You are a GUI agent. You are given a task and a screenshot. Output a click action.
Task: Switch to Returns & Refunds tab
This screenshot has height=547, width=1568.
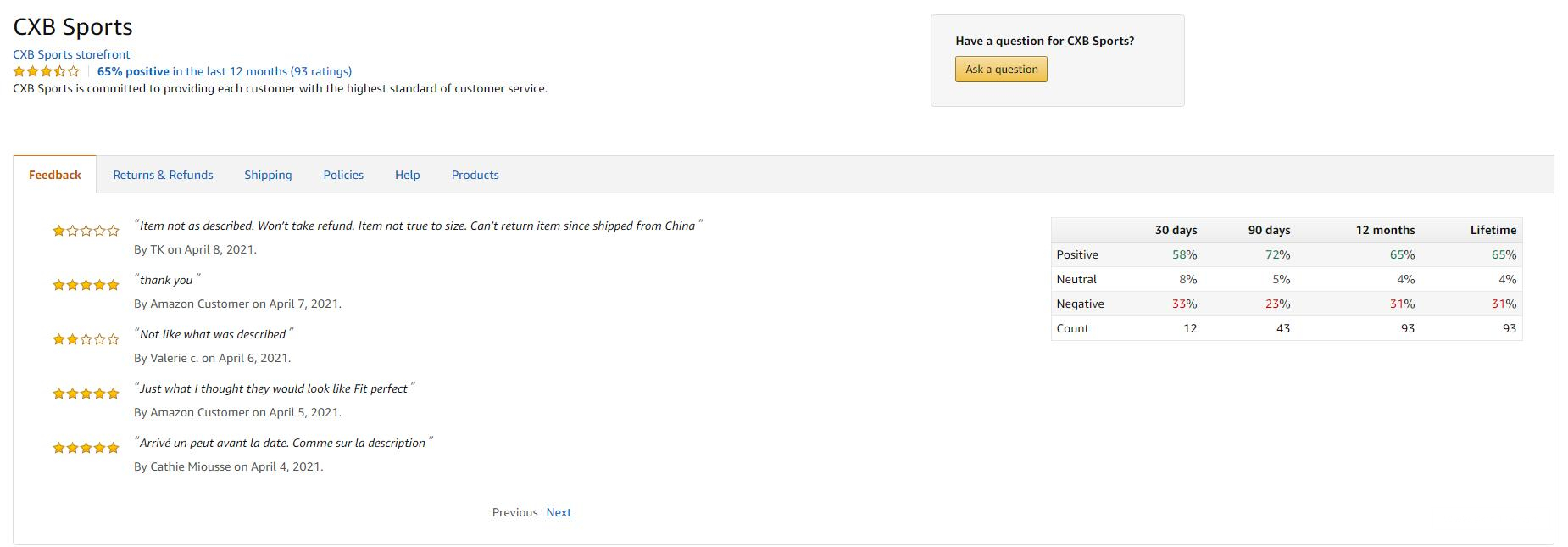coord(163,175)
